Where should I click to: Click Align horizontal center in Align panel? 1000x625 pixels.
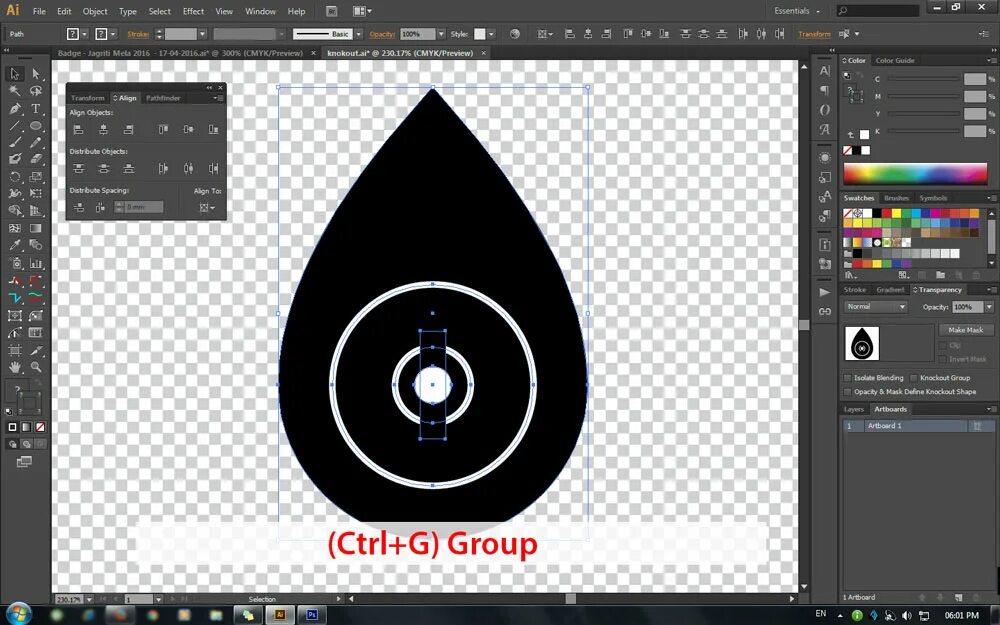pyautogui.click(x=104, y=128)
